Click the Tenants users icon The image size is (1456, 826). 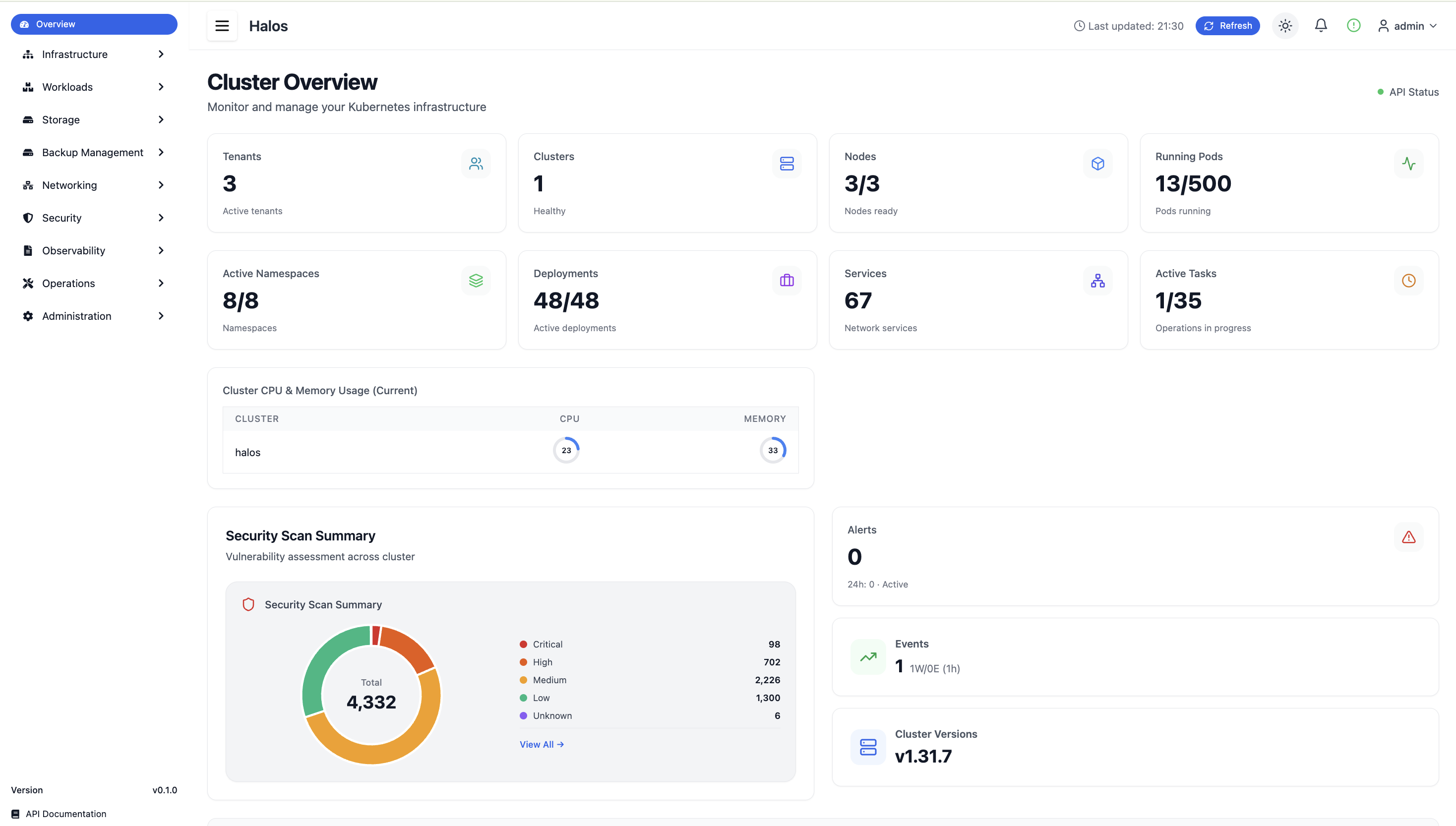click(476, 164)
